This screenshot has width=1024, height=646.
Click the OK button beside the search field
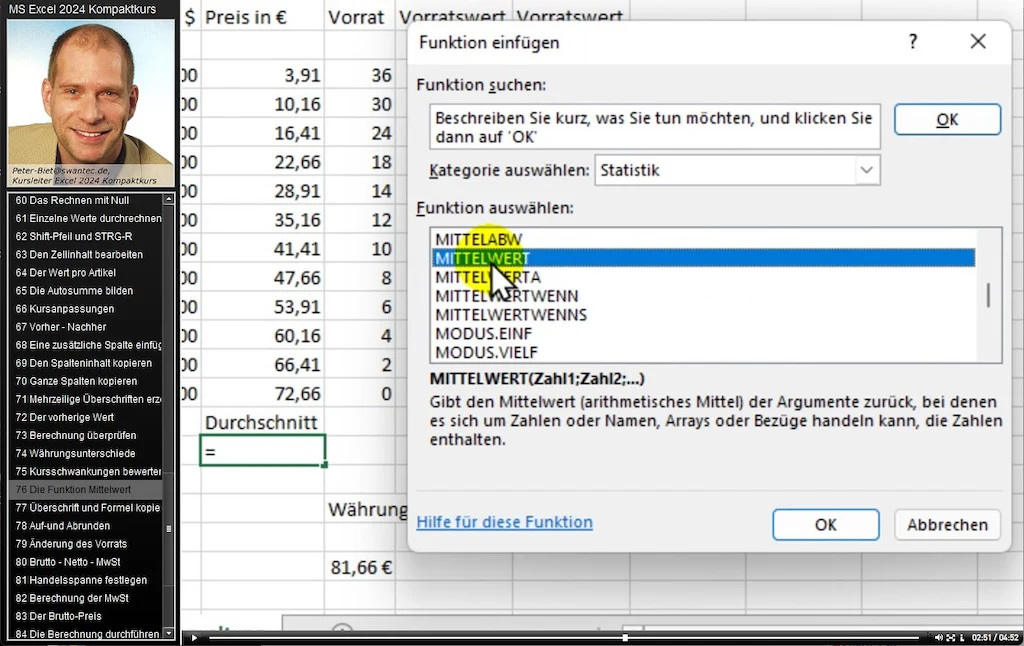947,120
